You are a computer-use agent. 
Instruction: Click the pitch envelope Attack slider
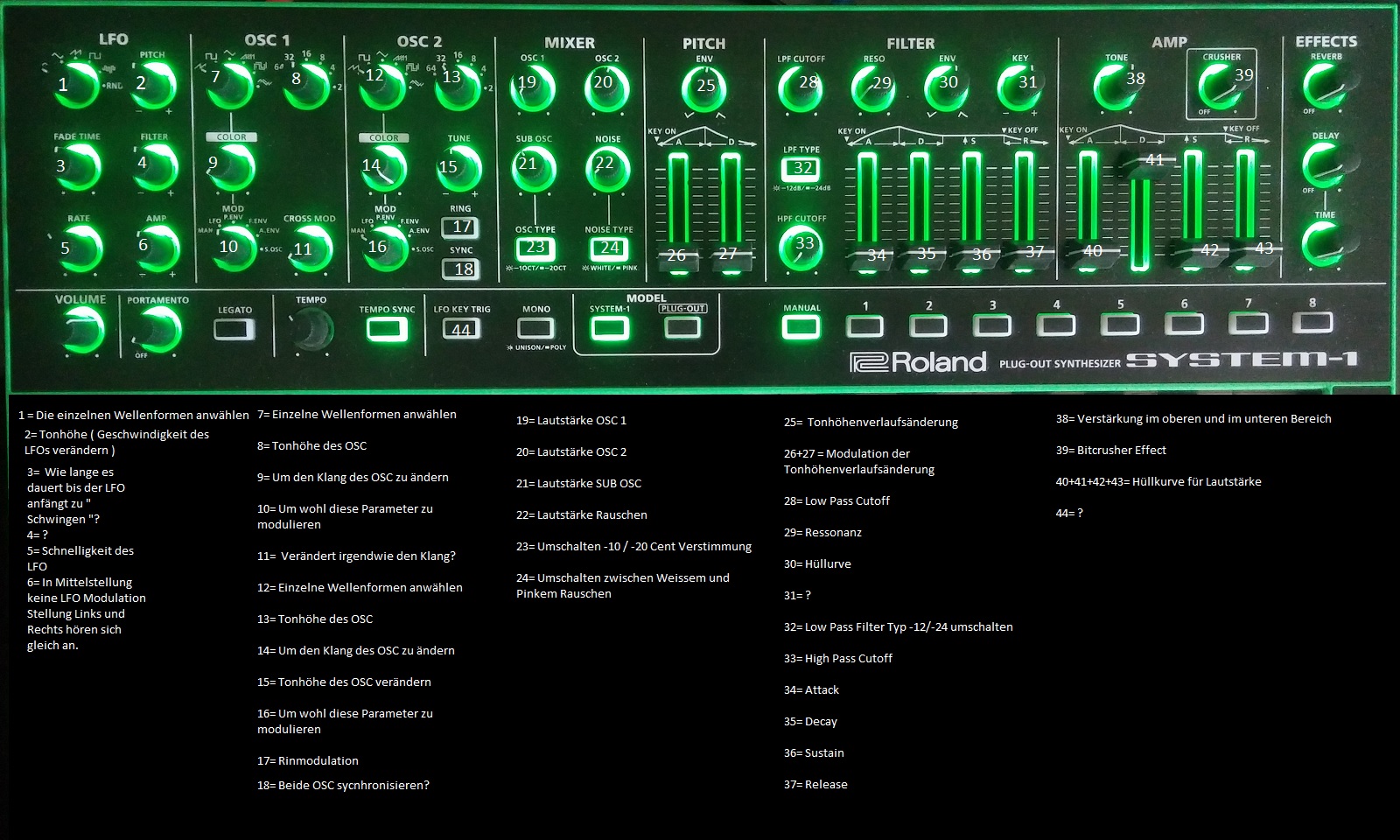(678, 256)
